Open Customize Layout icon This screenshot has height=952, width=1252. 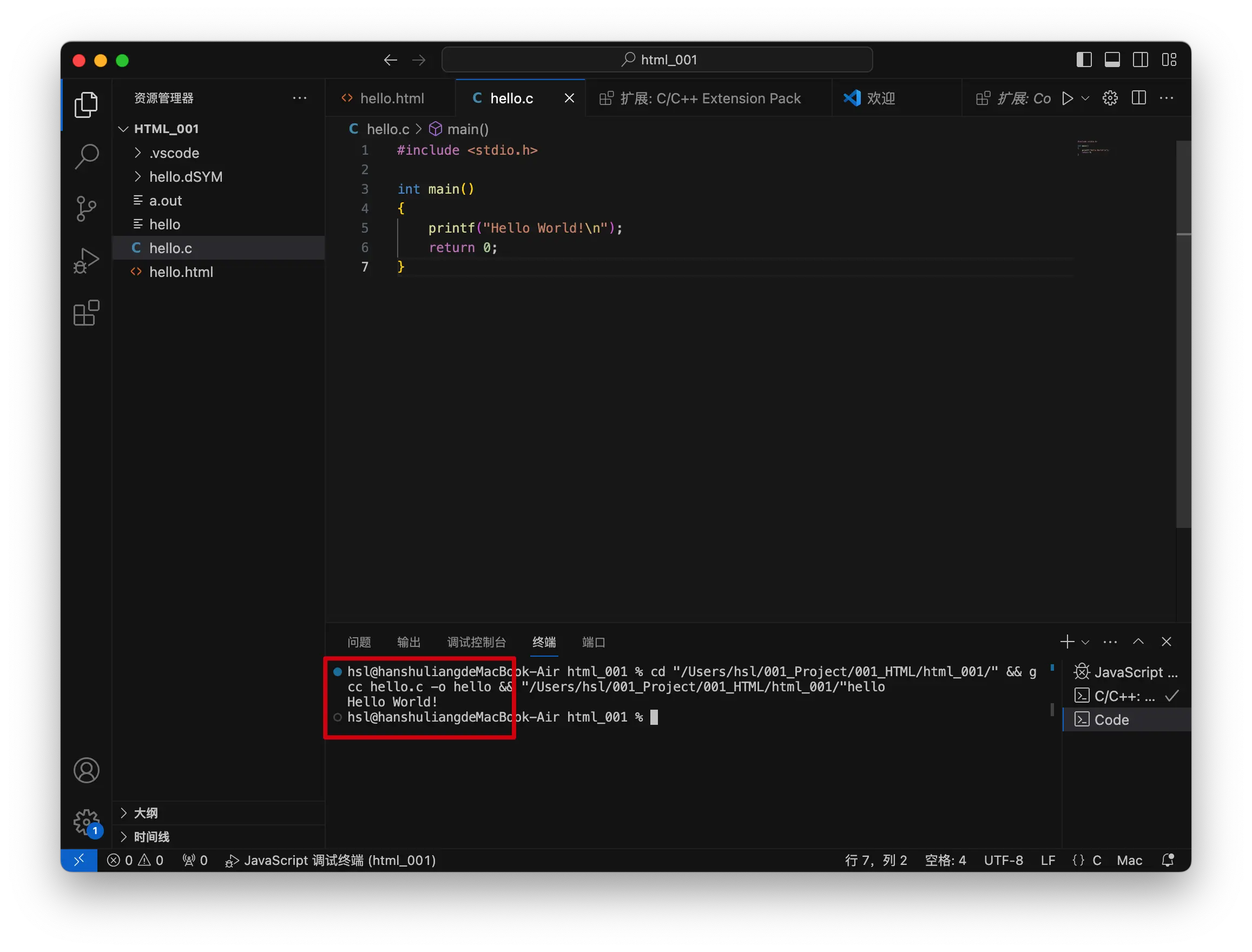pyautogui.click(x=1169, y=60)
